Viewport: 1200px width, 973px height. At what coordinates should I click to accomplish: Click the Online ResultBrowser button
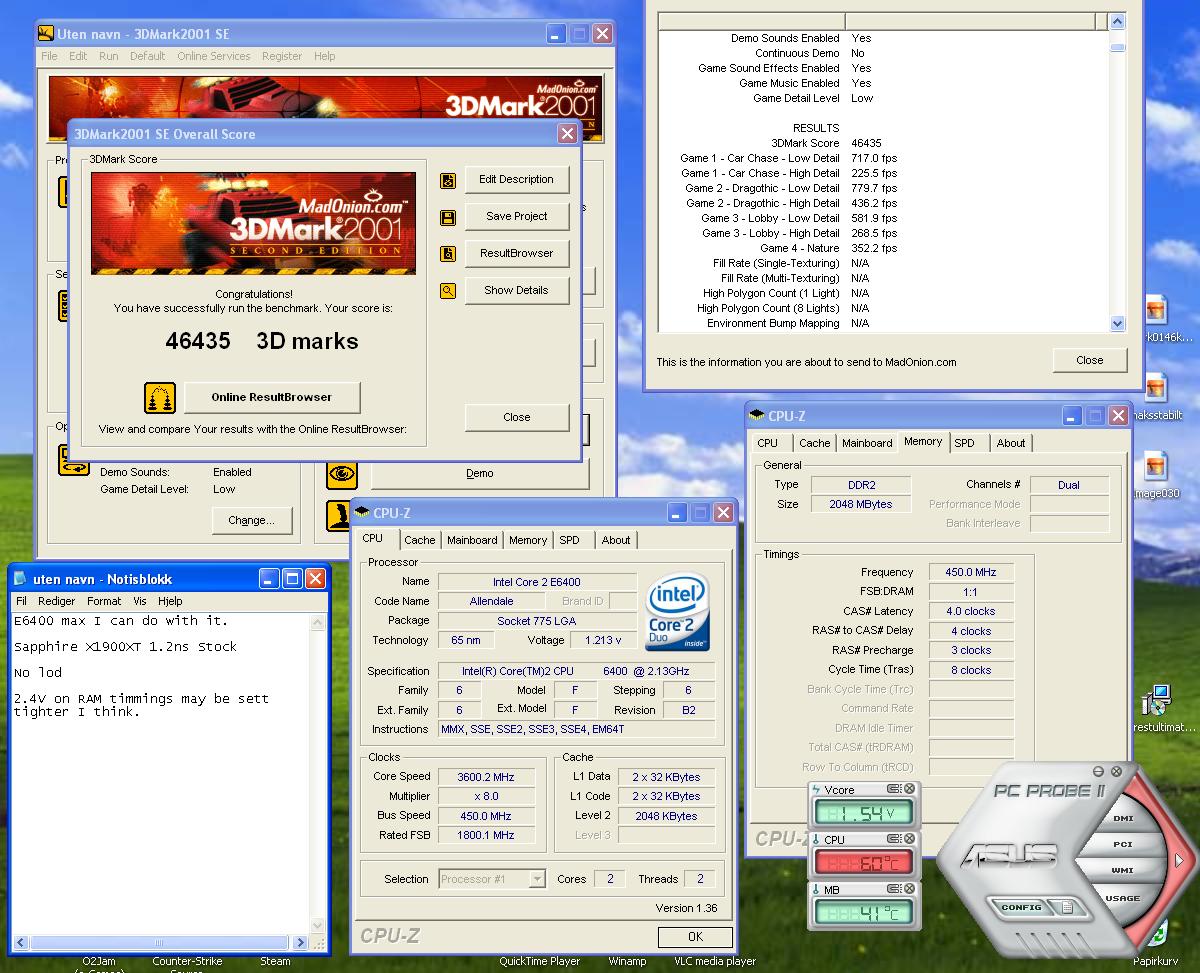tap(272, 397)
